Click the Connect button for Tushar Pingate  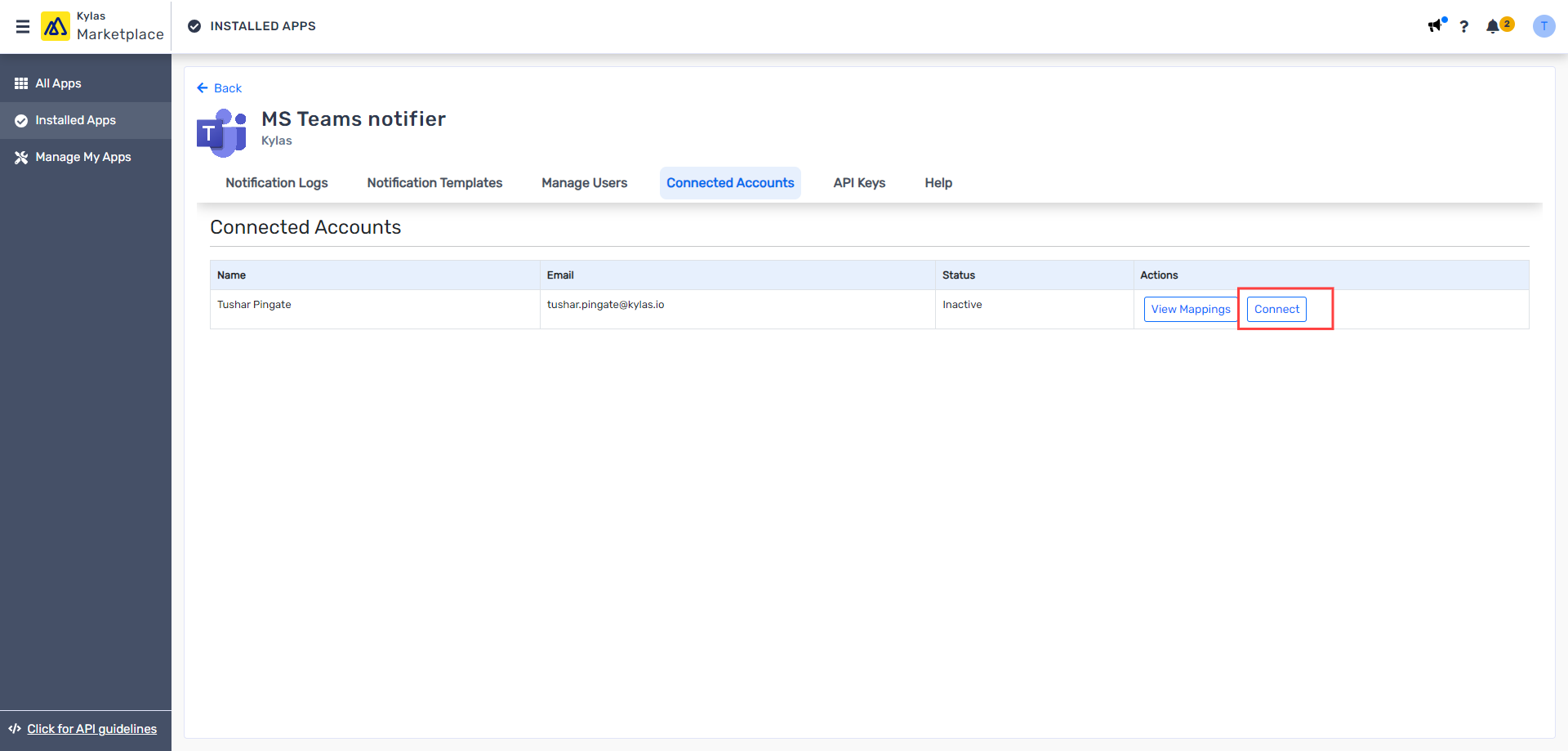(x=1276, y=309)
